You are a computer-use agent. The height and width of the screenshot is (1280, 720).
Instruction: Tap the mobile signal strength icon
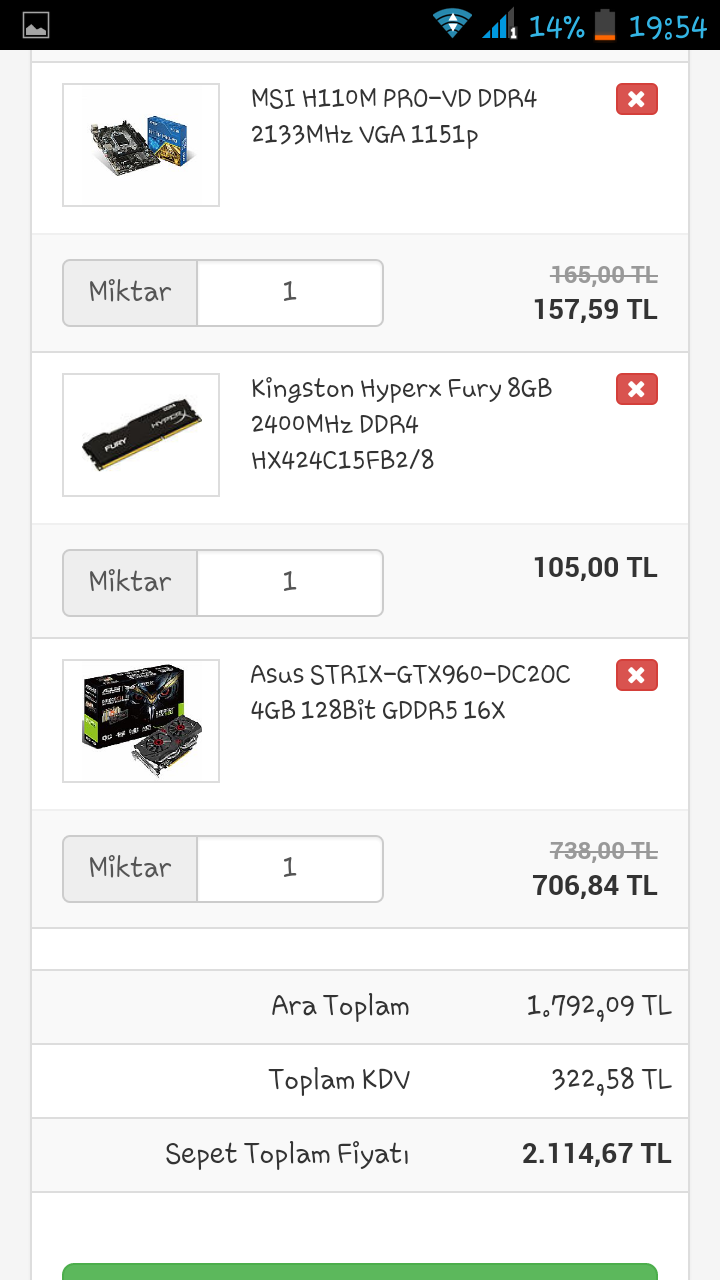[499, 25]
